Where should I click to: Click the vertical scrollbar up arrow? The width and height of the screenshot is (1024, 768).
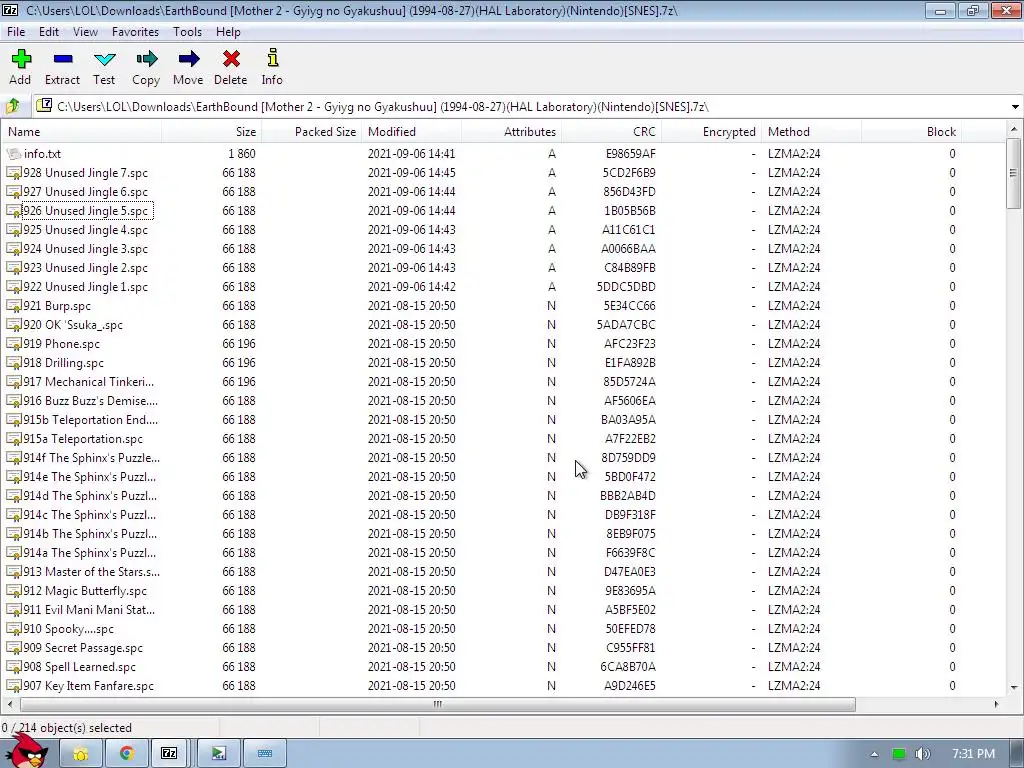pyautogui.click(x=1014, y=129)
